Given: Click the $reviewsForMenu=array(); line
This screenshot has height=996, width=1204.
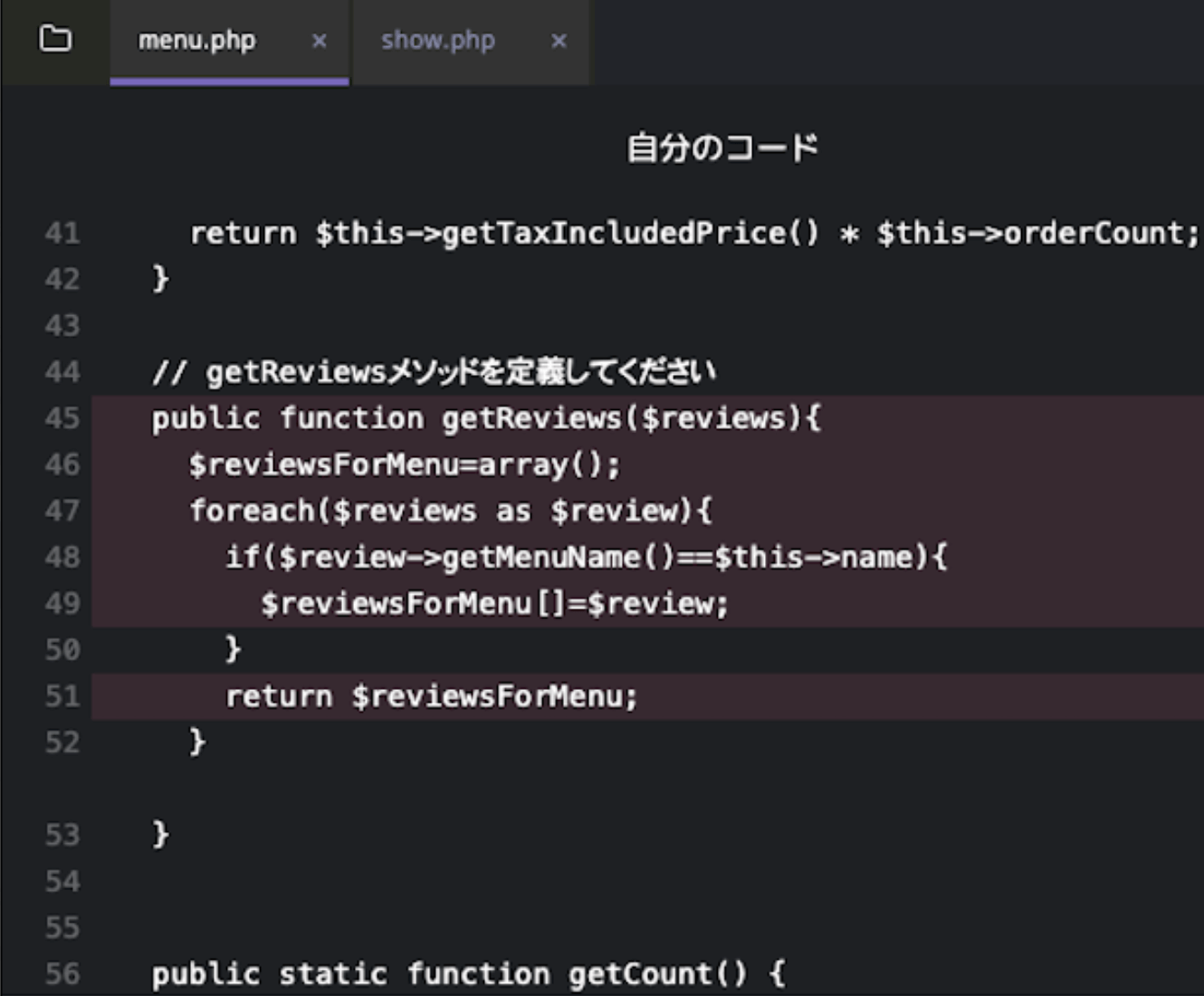Looking at the screenshot, I should click(x=405, y=465).
